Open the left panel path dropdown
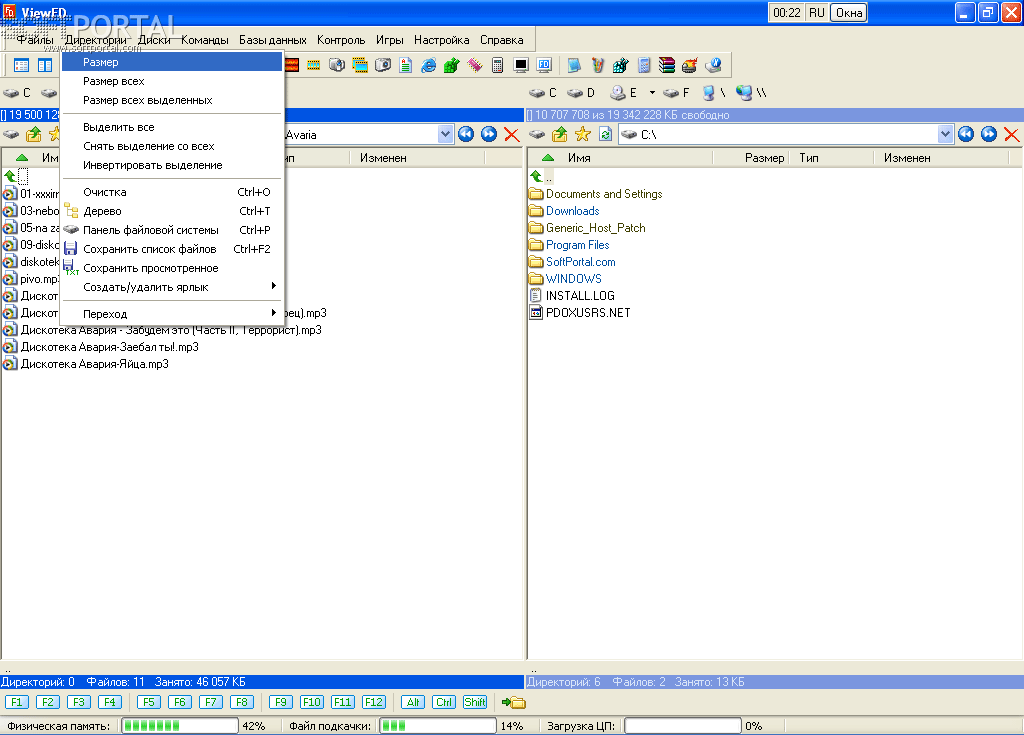 tap(445, 135)
